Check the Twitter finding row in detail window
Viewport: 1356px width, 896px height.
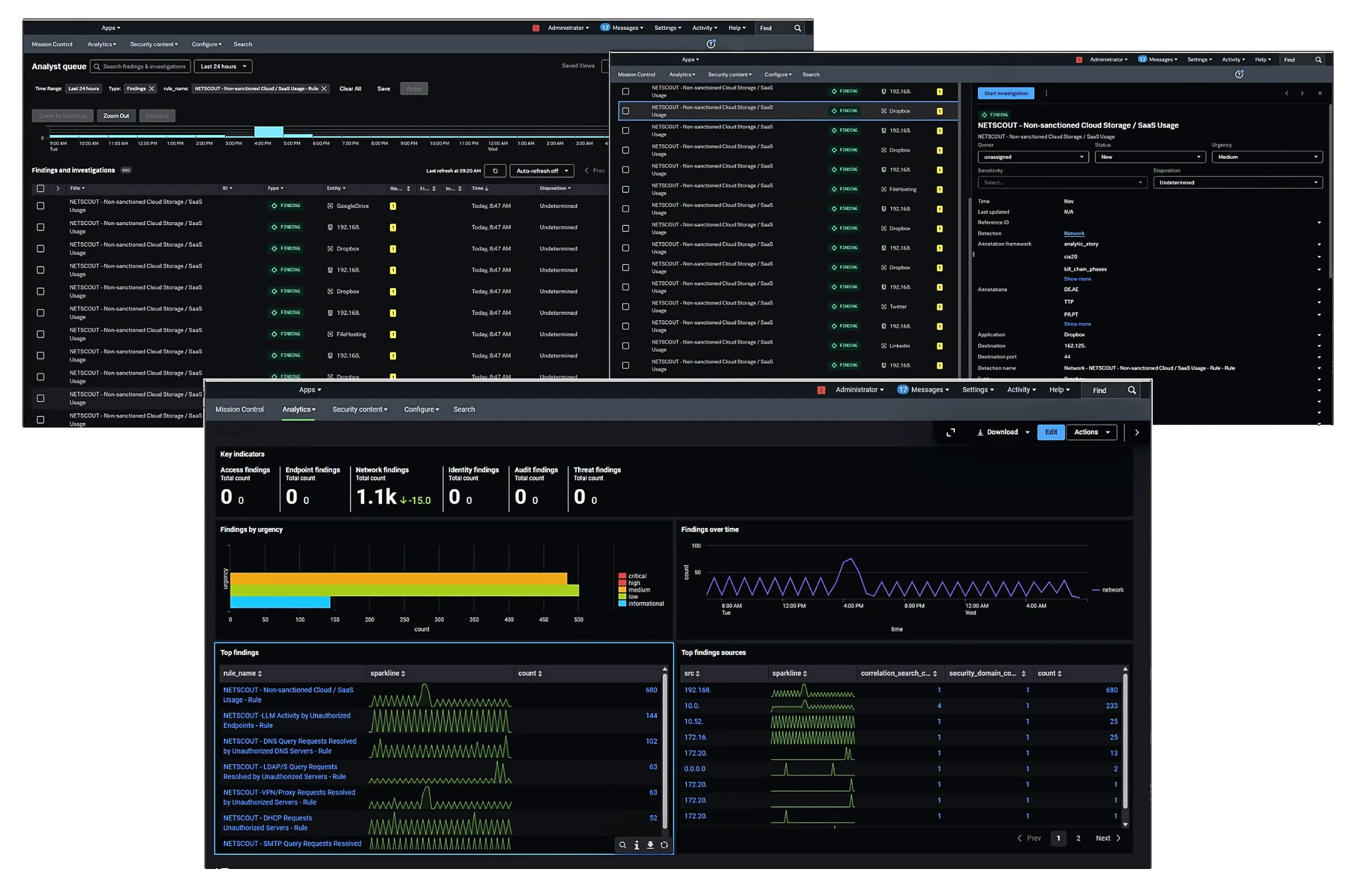pos(625,307)
